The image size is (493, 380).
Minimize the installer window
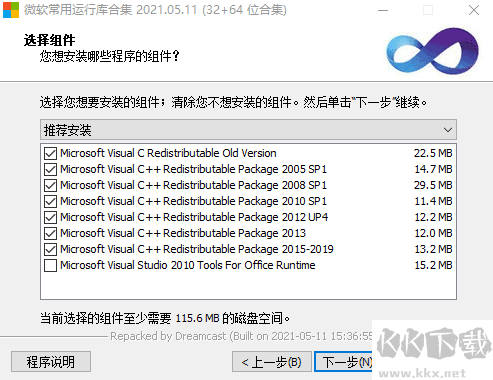click(383, 10)
